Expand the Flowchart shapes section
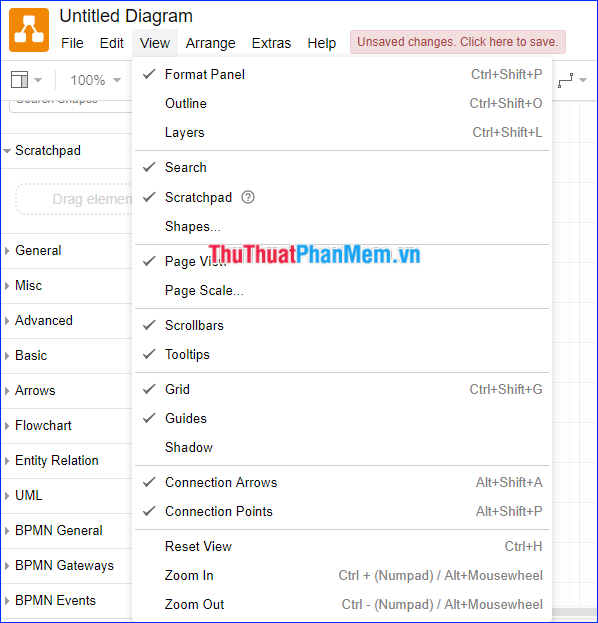The height and width of the screenshot is (623, 598). (67, 426)
